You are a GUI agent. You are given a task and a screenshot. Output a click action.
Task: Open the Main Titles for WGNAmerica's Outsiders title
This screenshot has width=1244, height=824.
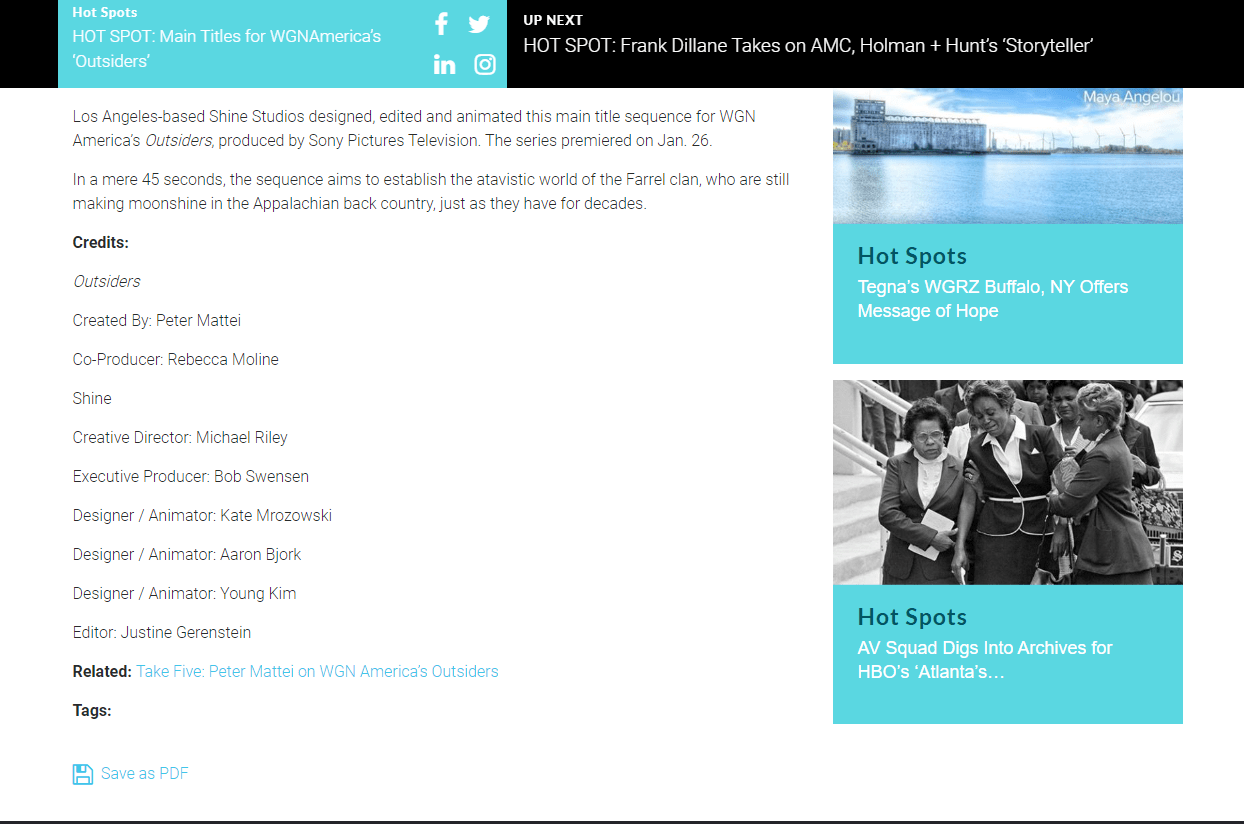click(x=227, y=48)
